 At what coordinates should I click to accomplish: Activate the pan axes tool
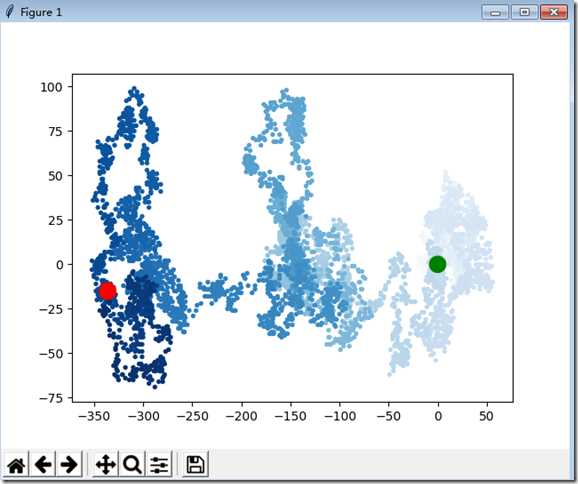106,465
